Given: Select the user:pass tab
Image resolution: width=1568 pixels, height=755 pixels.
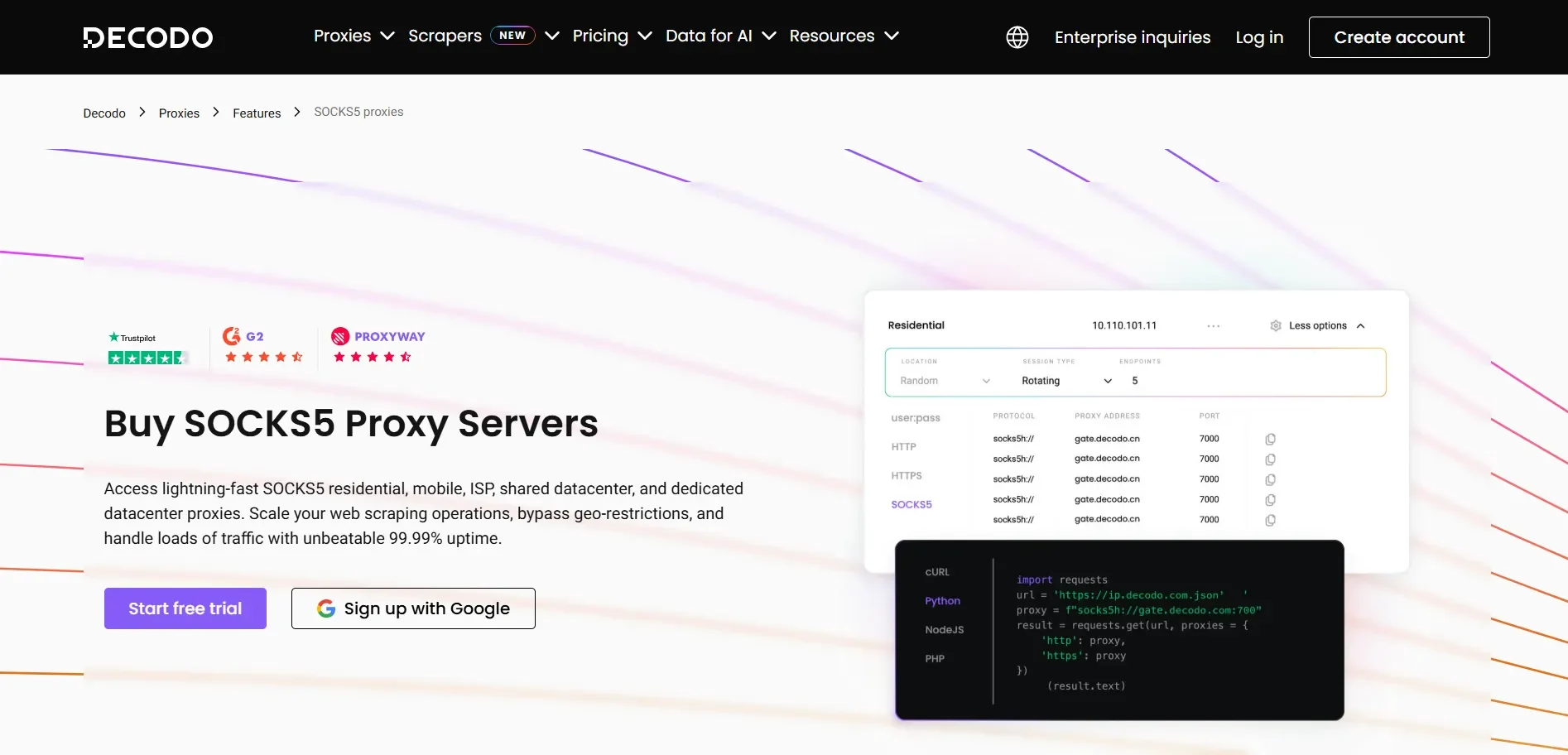Looking at the screenshot, I should (x=916, y=418).
